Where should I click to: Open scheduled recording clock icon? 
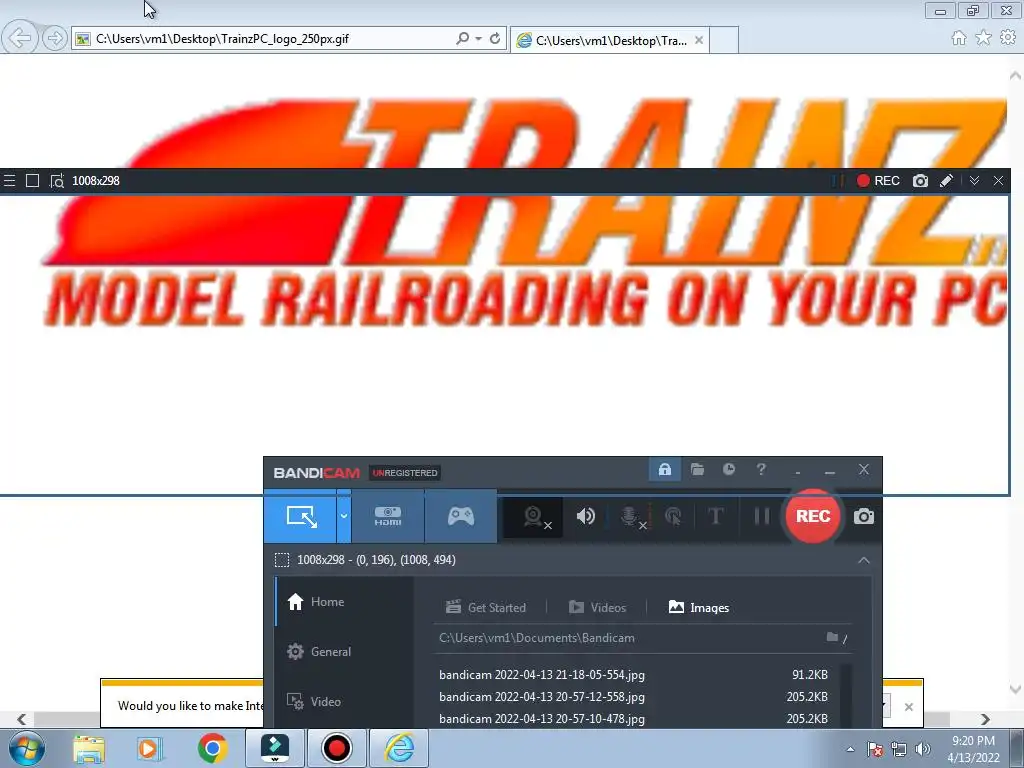[x=729, y=470]
